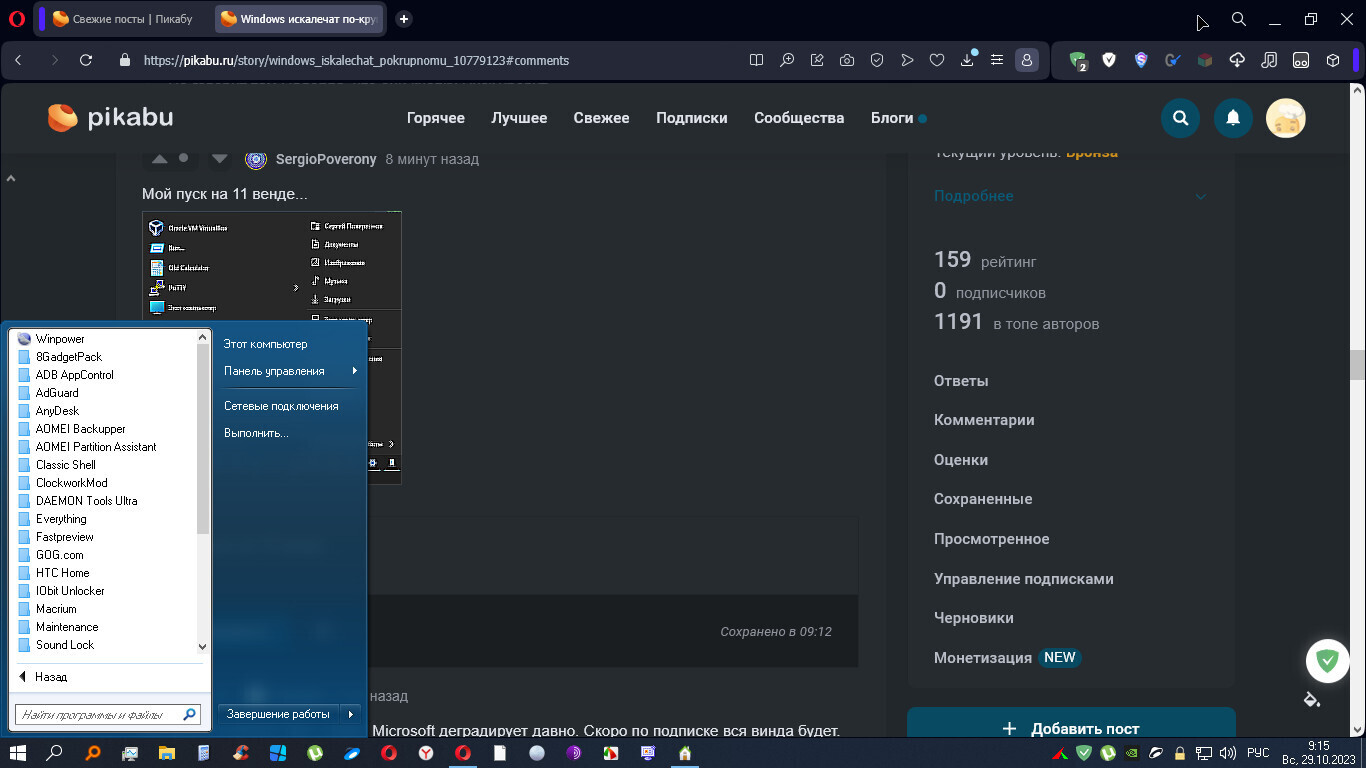
Task: Open the shield privacy protection icon
Action: 877,60
